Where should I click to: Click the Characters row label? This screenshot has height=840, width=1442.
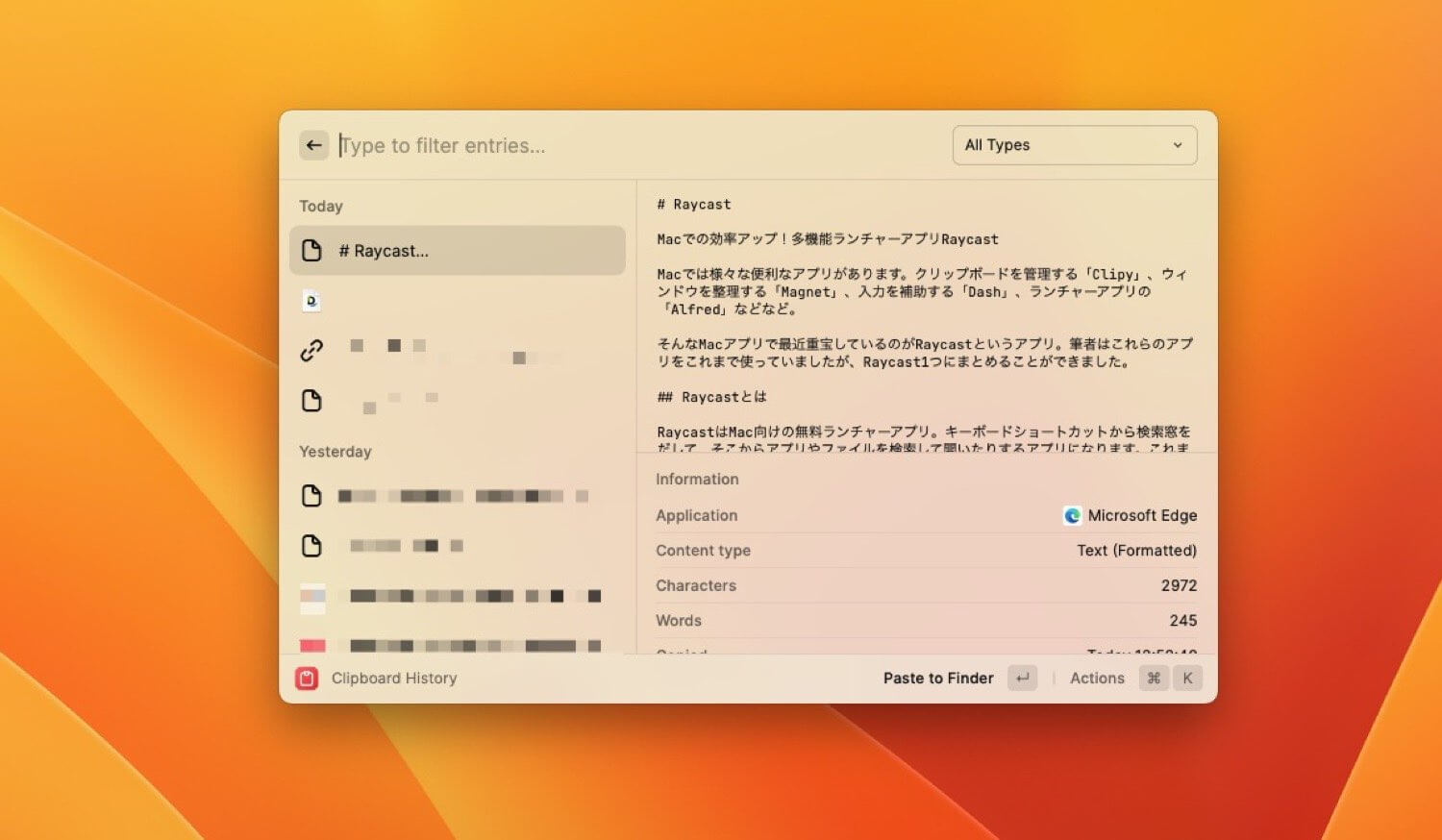tap(696, 585)
